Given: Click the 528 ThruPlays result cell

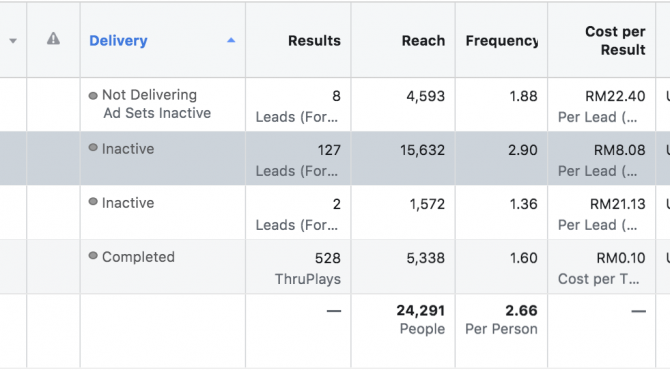Looking at the screenshot, I should click(x=298, y=267).
